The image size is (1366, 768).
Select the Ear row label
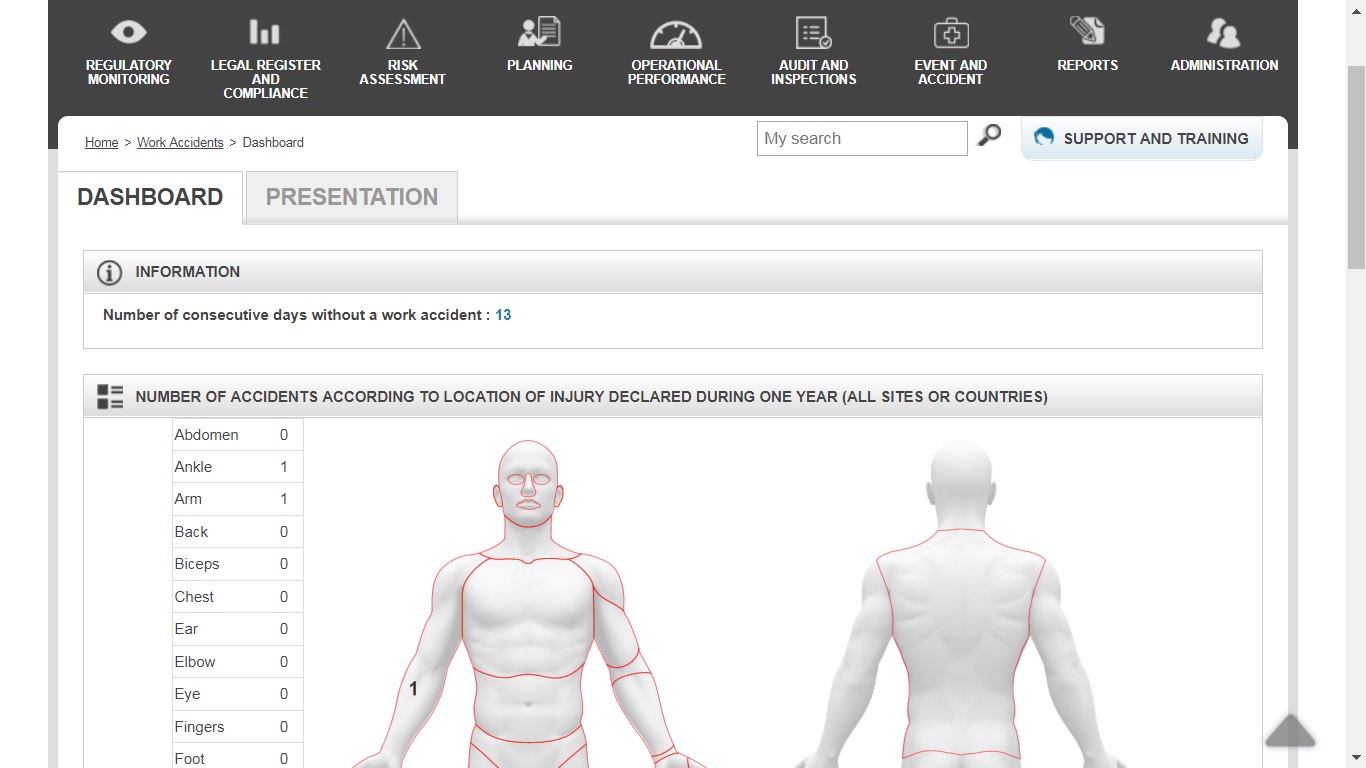[x=186, y=629]
